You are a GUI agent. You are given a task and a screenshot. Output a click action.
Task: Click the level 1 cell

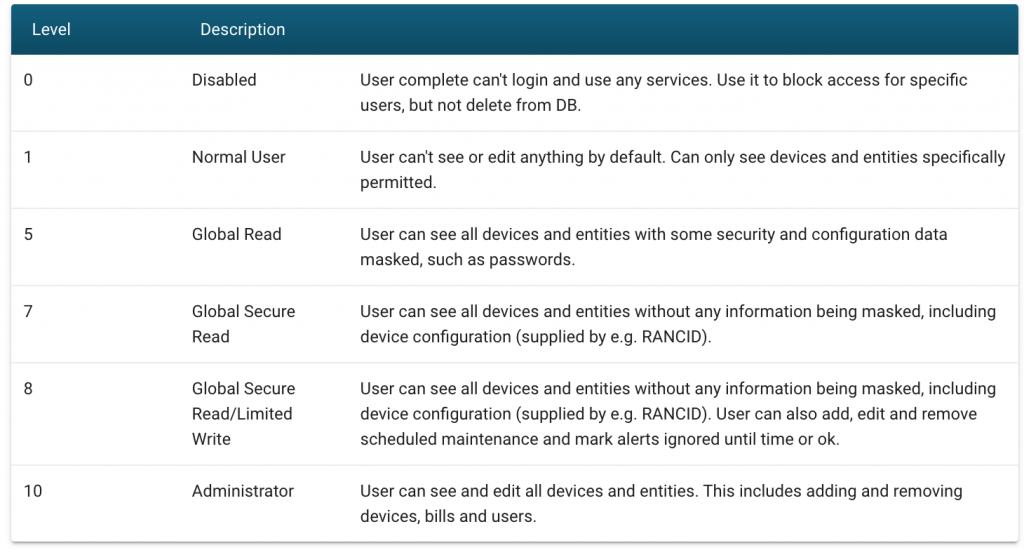tap(28, 157)
